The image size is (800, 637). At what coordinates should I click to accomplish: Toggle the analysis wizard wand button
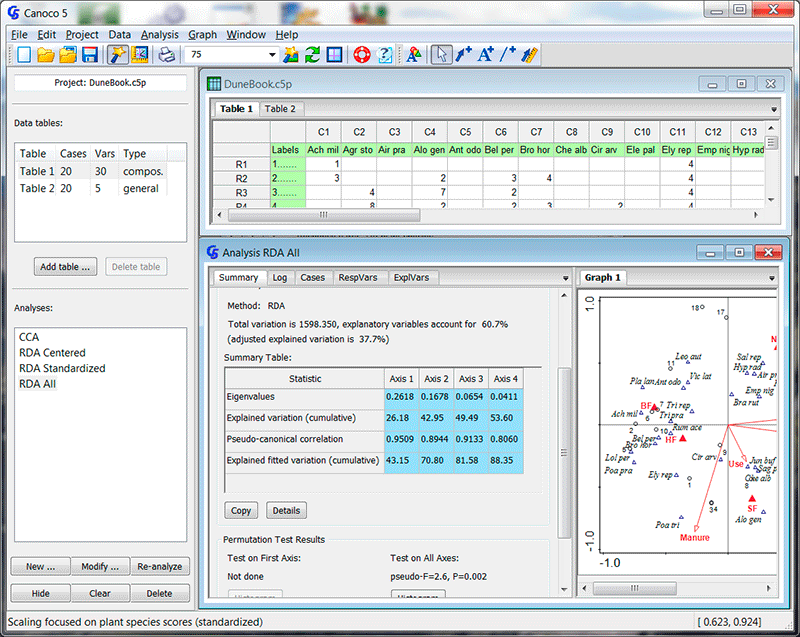(x=119, y=55)
